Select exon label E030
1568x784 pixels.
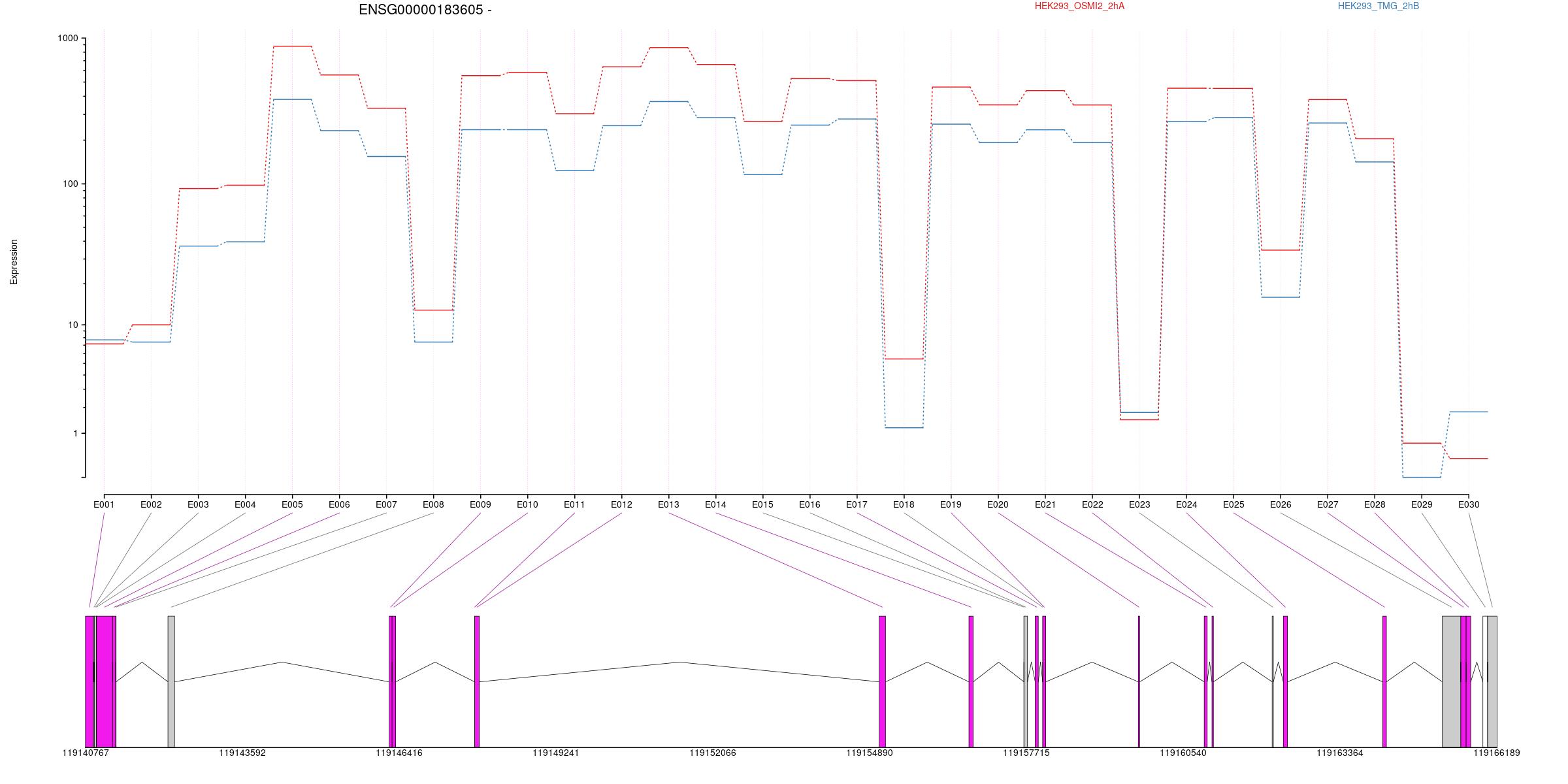pyautogui.click(x=1469, y=504)
